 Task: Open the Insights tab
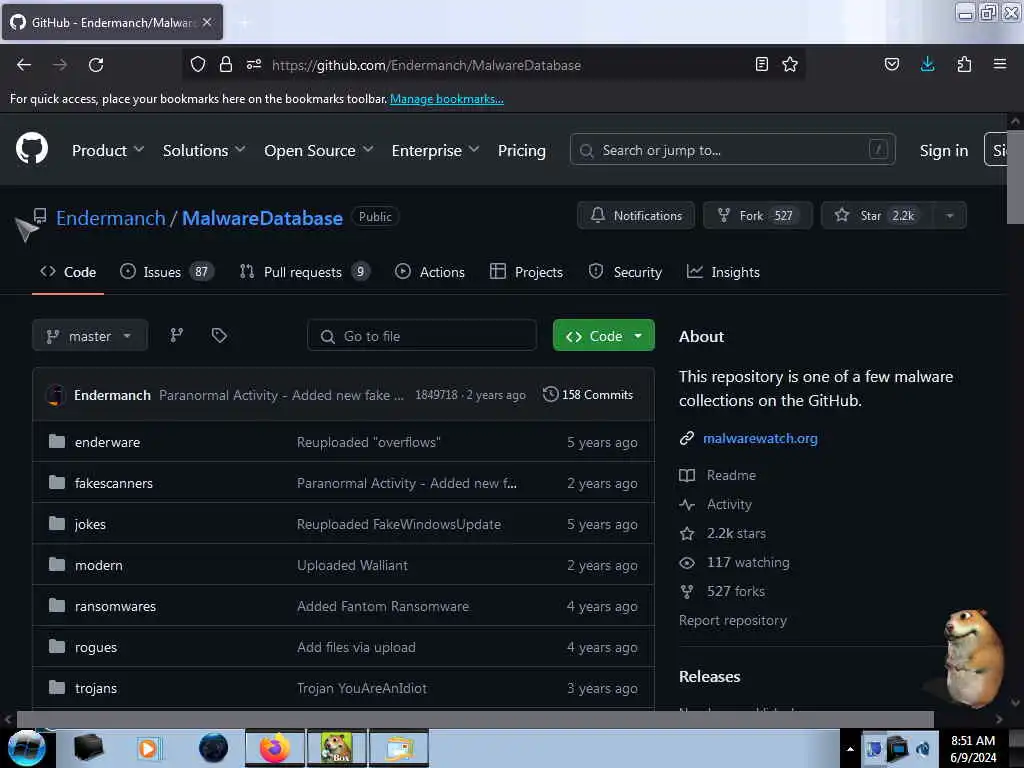[x=723, y=272]
